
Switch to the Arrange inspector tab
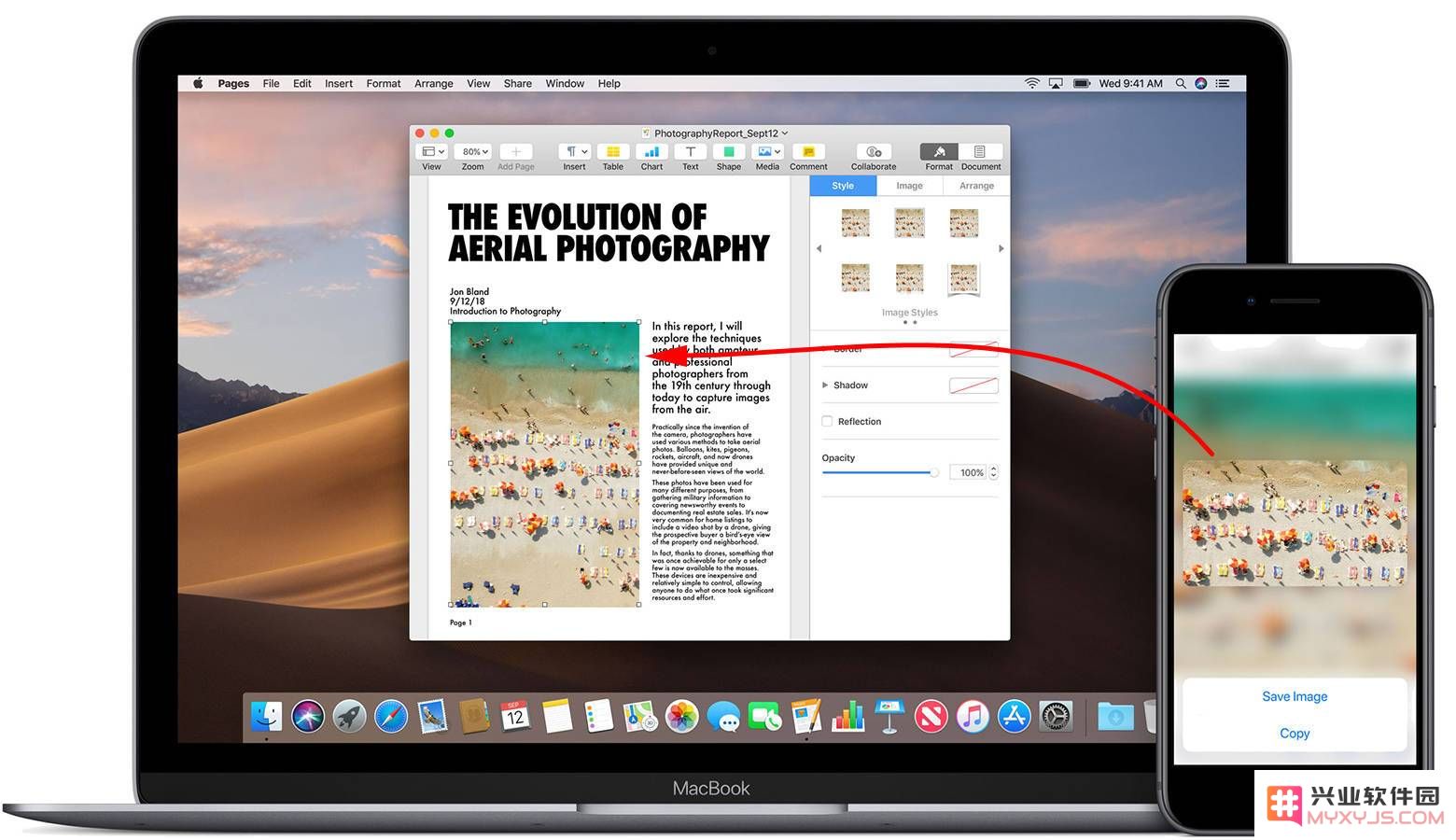[x=976, y=186]
